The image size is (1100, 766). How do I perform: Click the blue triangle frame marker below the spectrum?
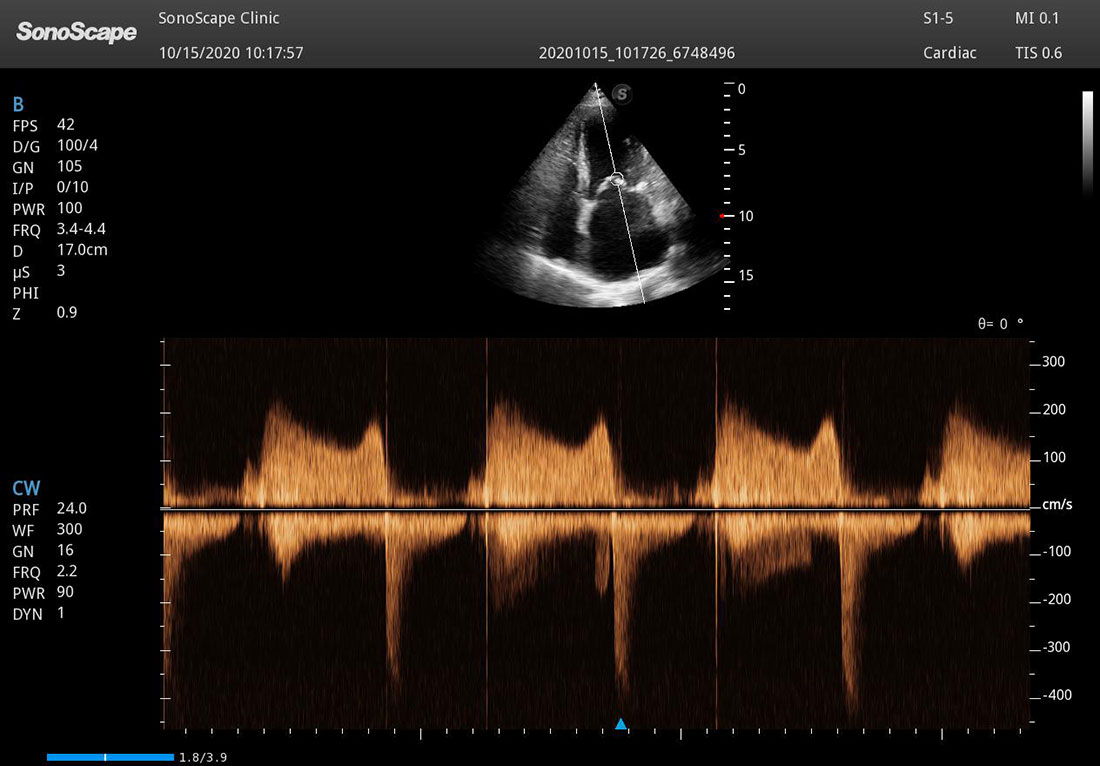pos(620,724)
